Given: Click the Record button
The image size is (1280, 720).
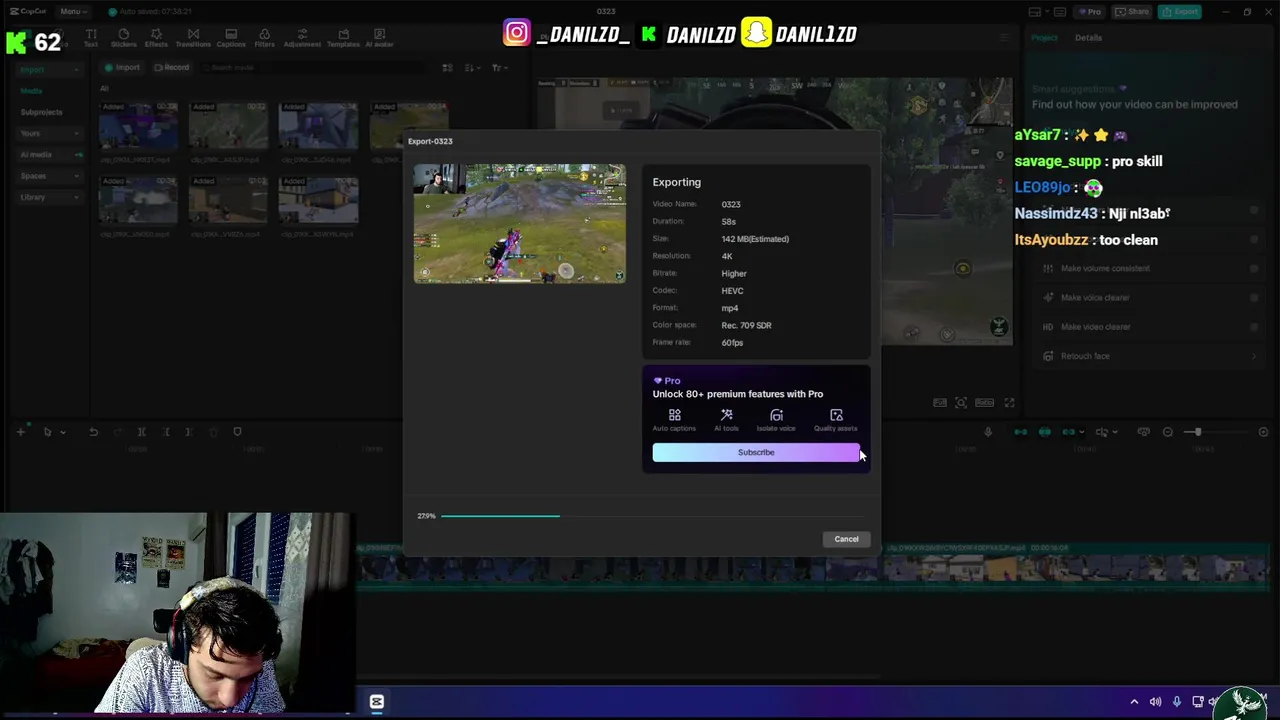Looking at the screenshot, I should 171,68.
